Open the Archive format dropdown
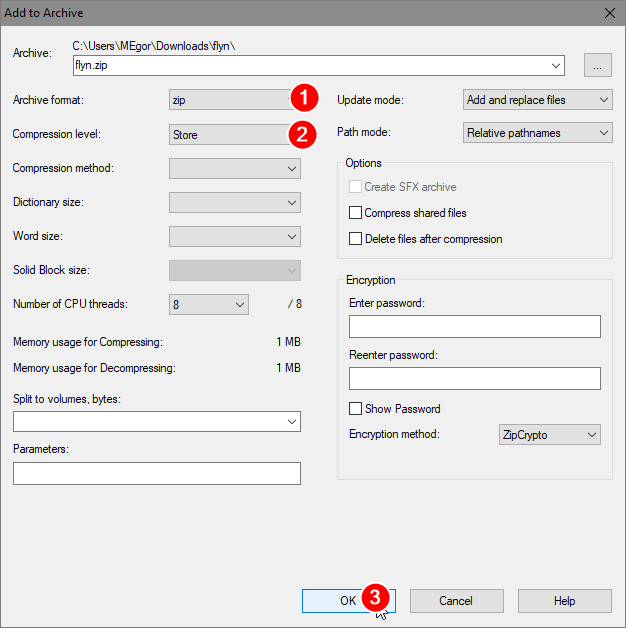The image size is (626, 628). [230, 101]
